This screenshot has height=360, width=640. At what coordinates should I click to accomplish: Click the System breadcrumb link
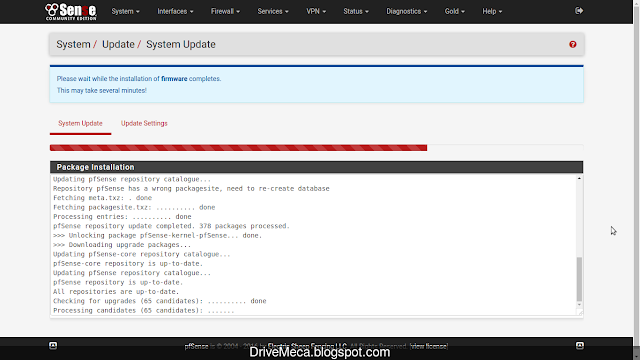(x=73, y=44)
